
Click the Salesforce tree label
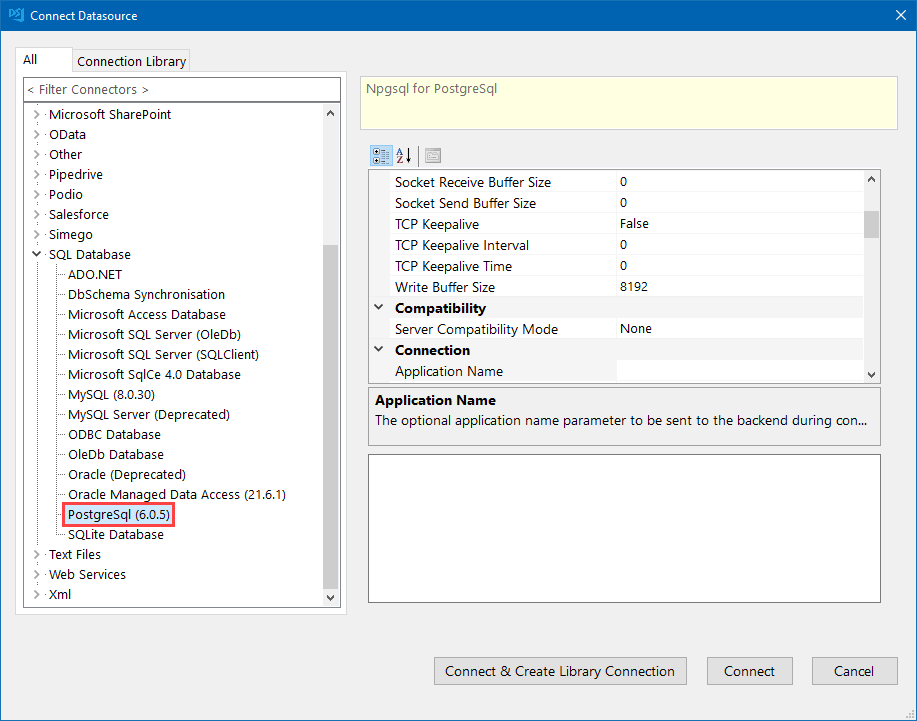click(79, 215)
